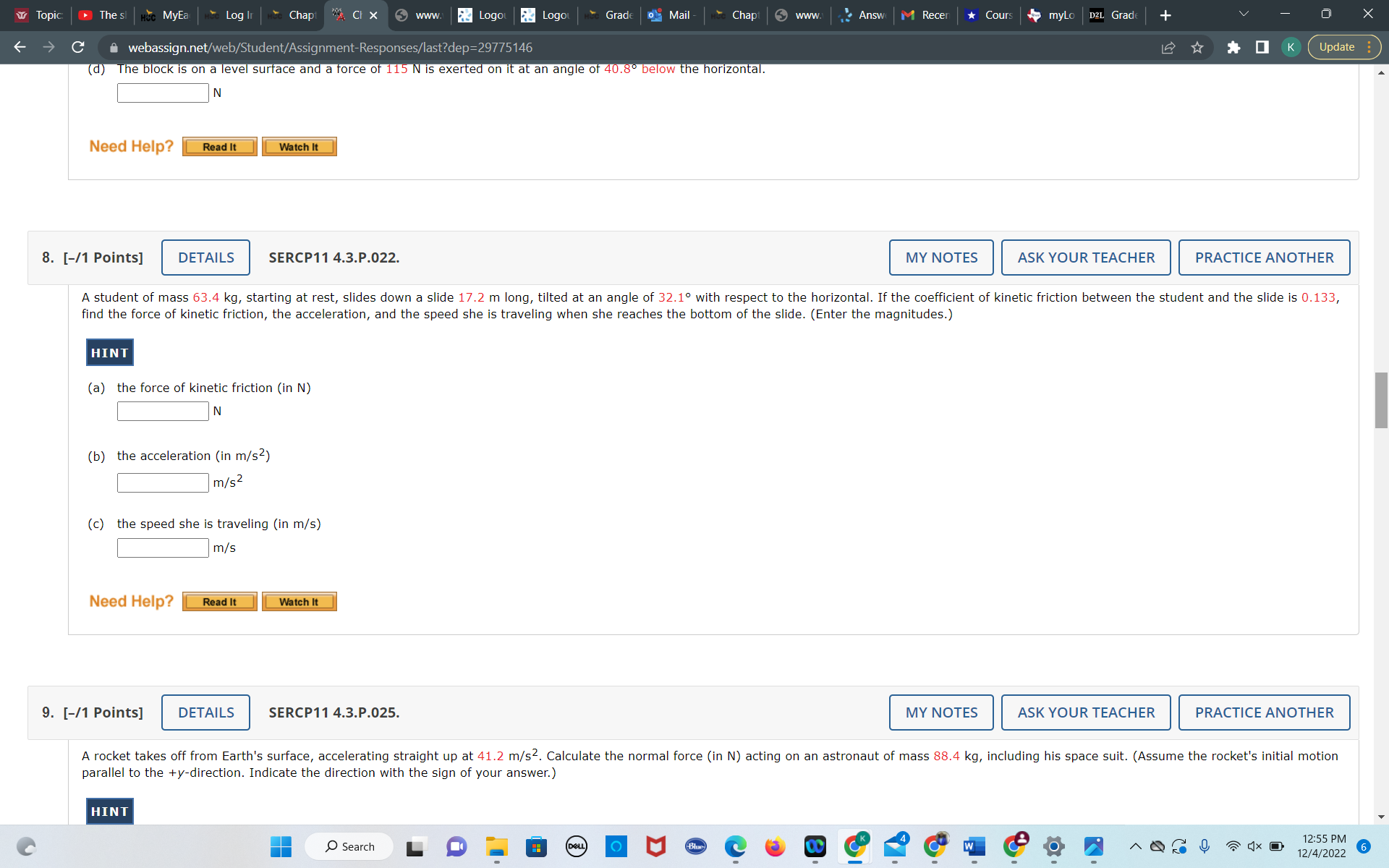Open File Explorer from the taskbar
This screenshot has height=868, width=1389.
[x=496, y=846]
